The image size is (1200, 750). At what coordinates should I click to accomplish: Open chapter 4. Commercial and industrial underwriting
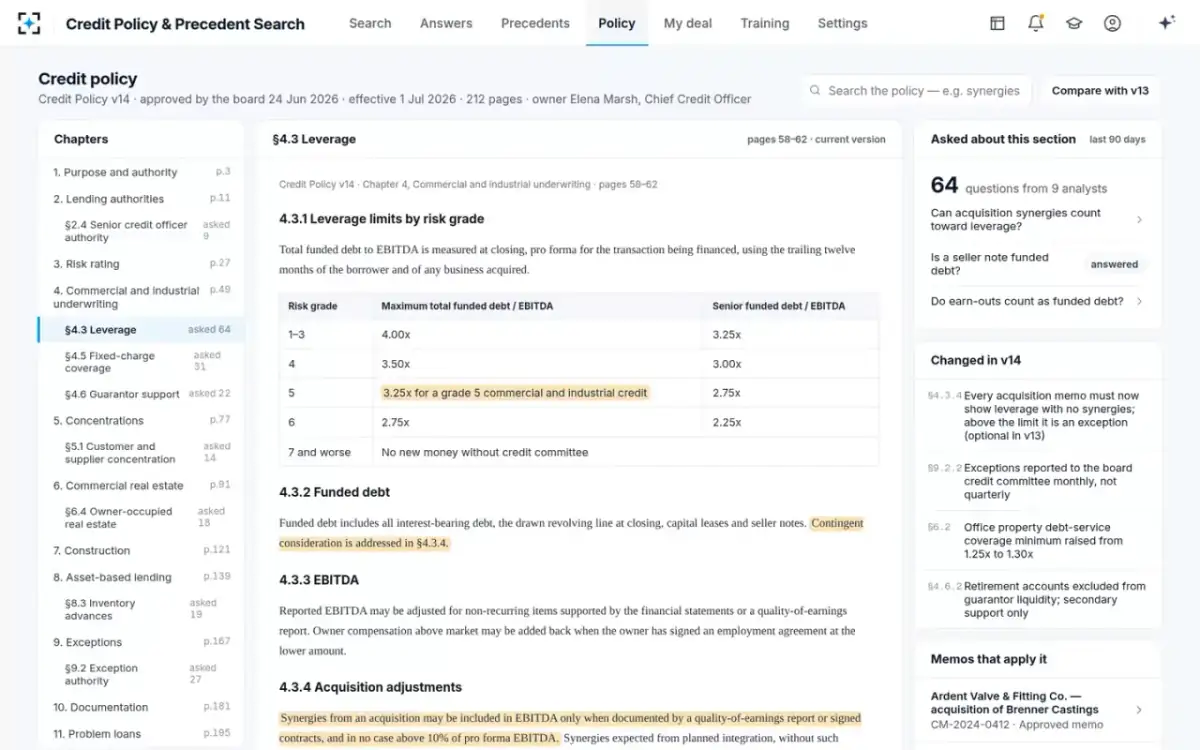pos(141,297)
